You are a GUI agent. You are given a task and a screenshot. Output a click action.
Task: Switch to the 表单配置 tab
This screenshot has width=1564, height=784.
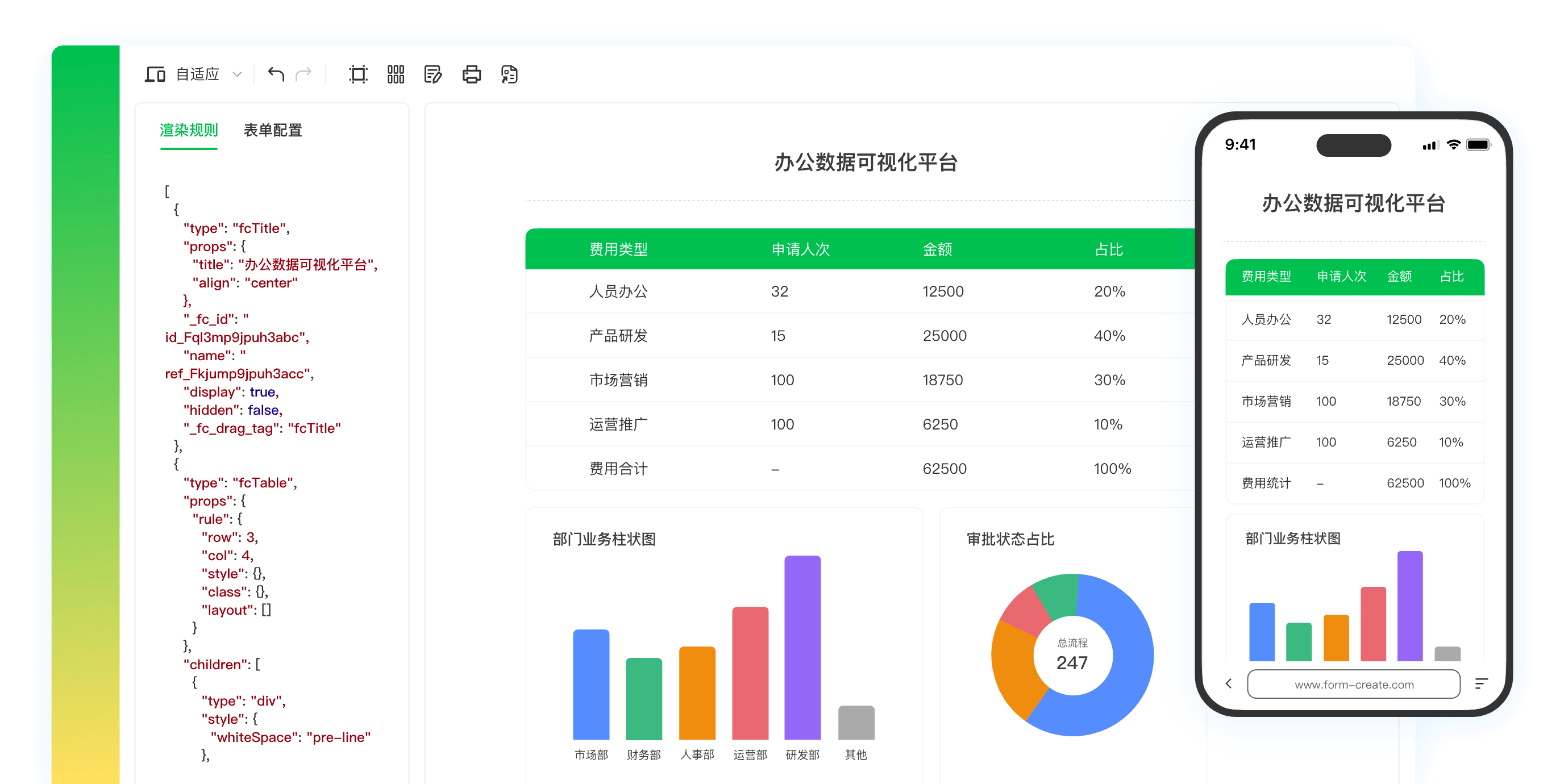(273, 130)
